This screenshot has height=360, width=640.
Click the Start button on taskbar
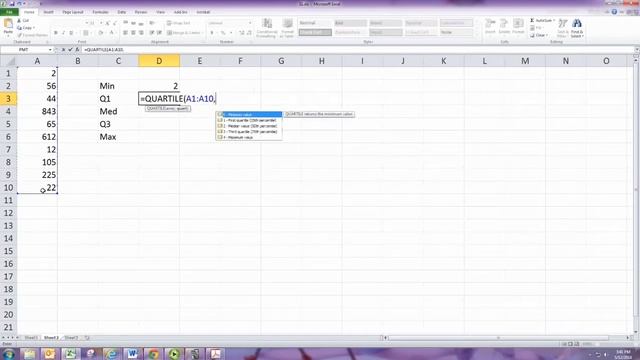point(8,353)
